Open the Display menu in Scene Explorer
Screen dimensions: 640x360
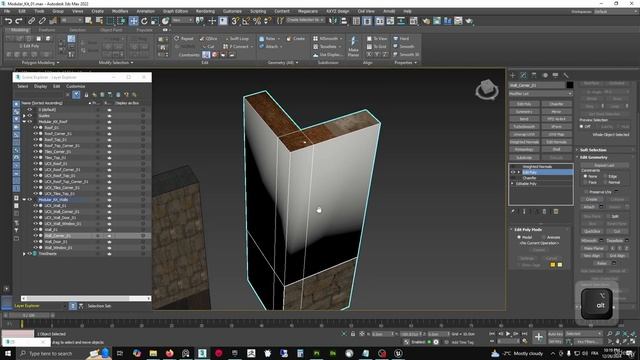40,87
